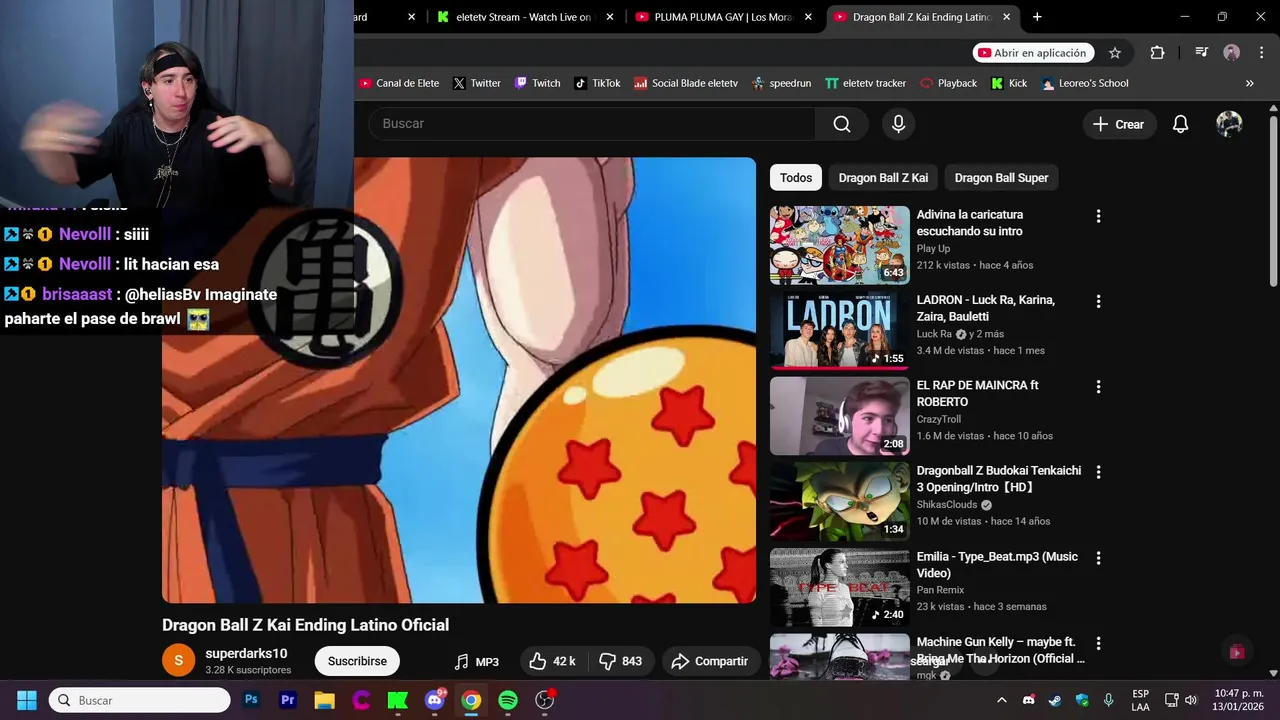
Task: Open OBS Studio from the taskbar
Action: tap(545, 700)
